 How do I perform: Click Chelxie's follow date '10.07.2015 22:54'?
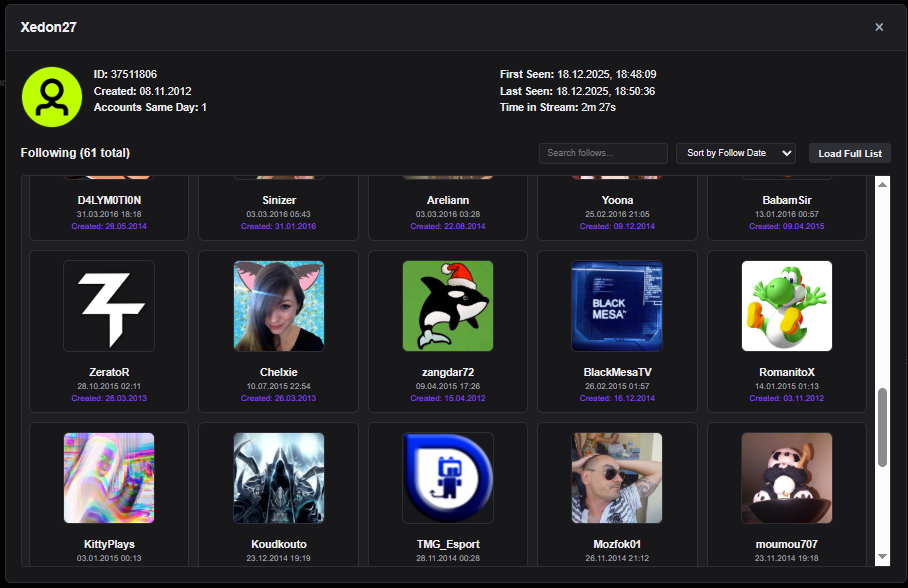[279, 386]
